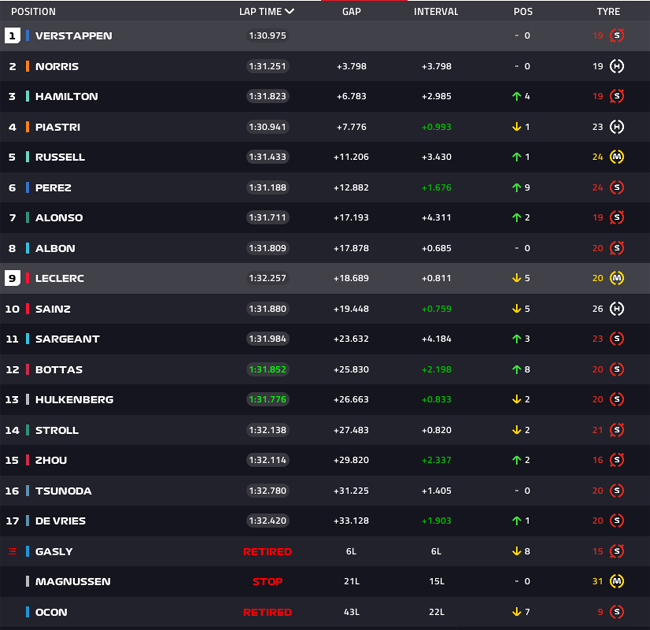Click Tsunoda's soft tyre icon
Viewport: 650px width, 630px height.
tap(617, 491)
